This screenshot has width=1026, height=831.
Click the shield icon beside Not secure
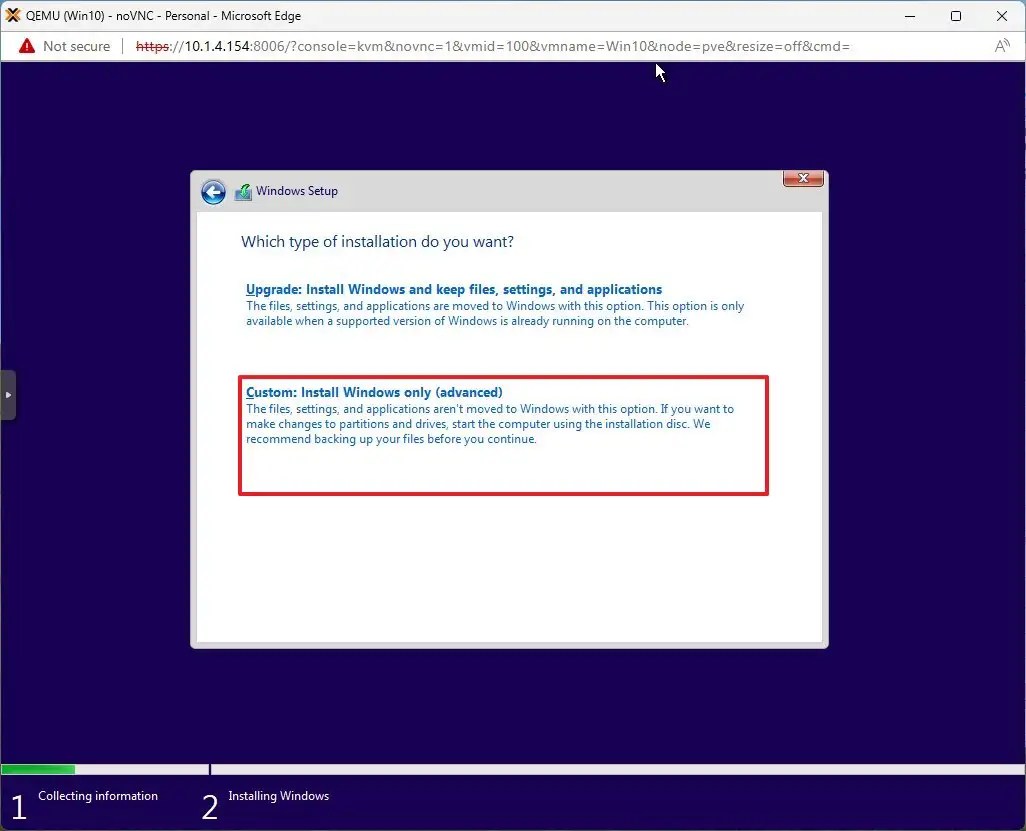[x=25, y=46]
